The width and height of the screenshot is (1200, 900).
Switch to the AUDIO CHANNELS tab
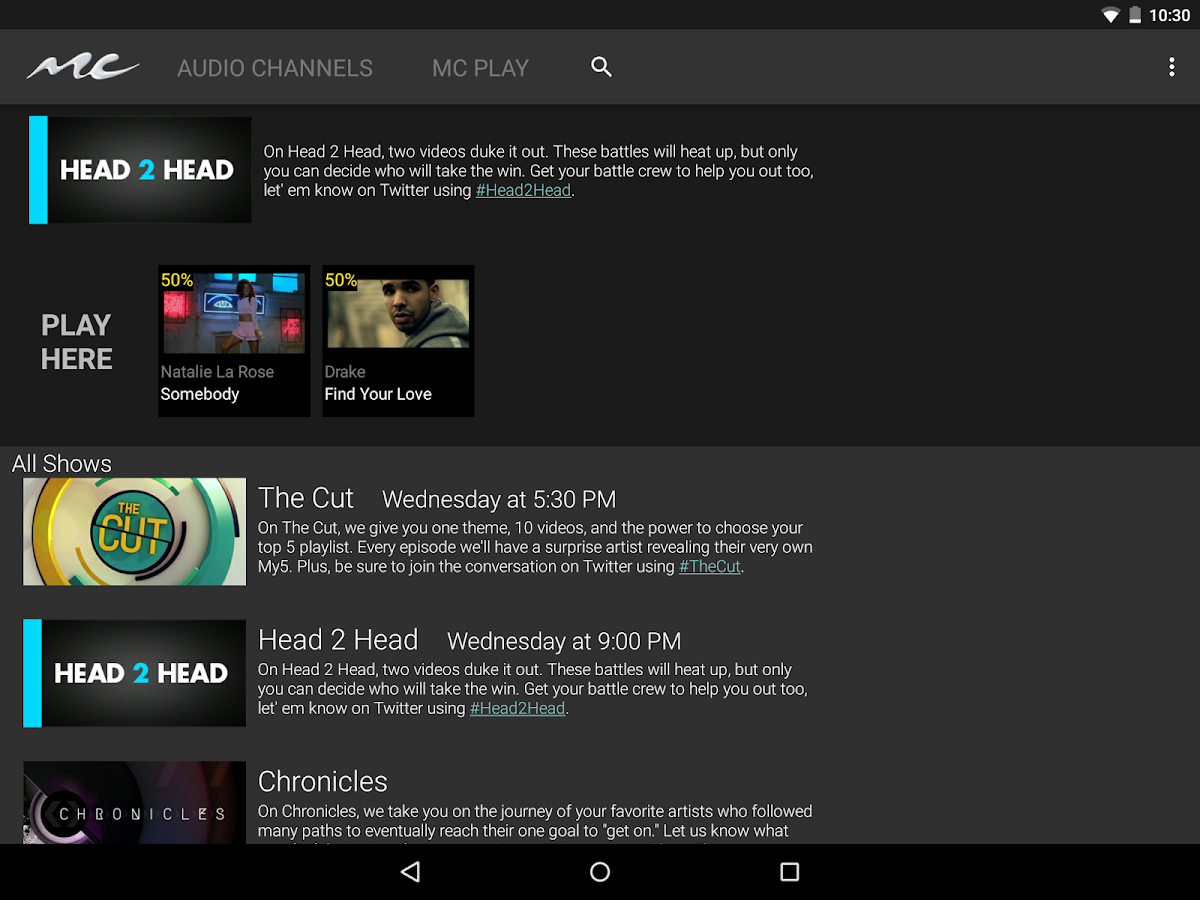275,67
